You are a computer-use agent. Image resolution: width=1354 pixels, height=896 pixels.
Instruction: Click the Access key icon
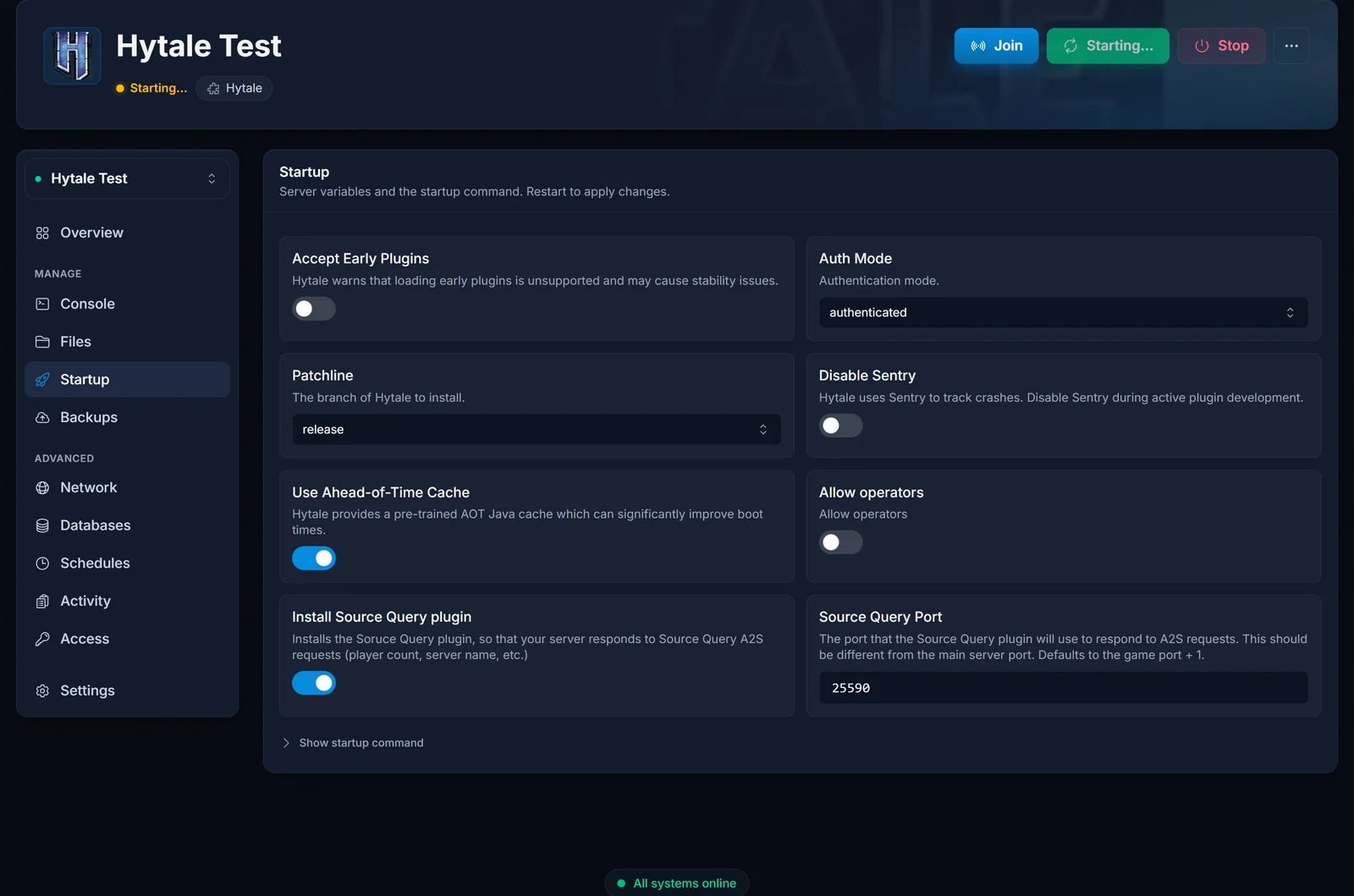42,639
